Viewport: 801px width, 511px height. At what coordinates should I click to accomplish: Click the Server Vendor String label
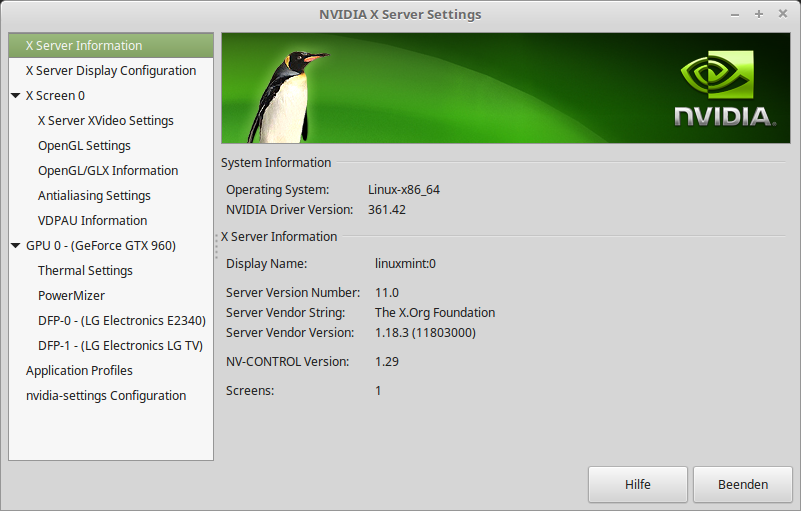pyautogui.click(x=286, y=313)
